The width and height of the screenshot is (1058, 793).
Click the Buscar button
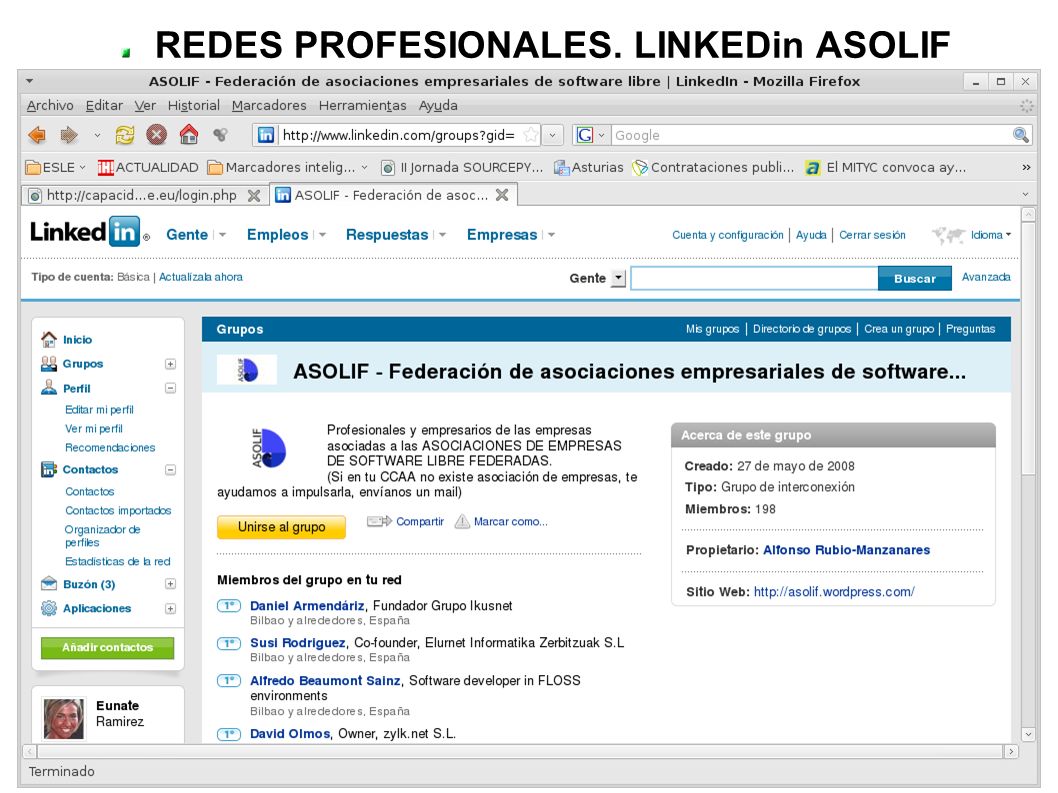tap(914, 278)
